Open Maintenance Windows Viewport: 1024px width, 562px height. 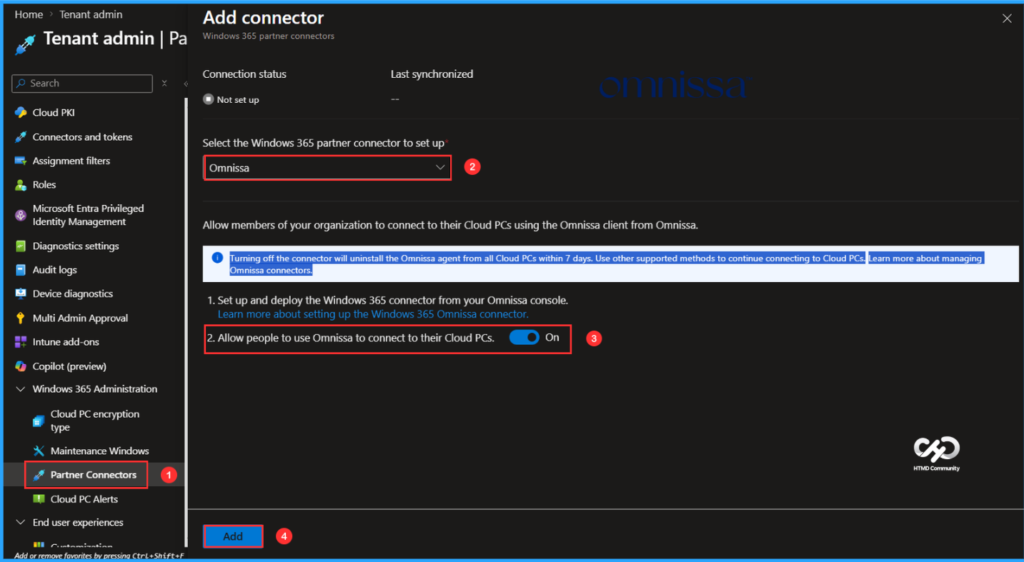[x=100, y=451]
